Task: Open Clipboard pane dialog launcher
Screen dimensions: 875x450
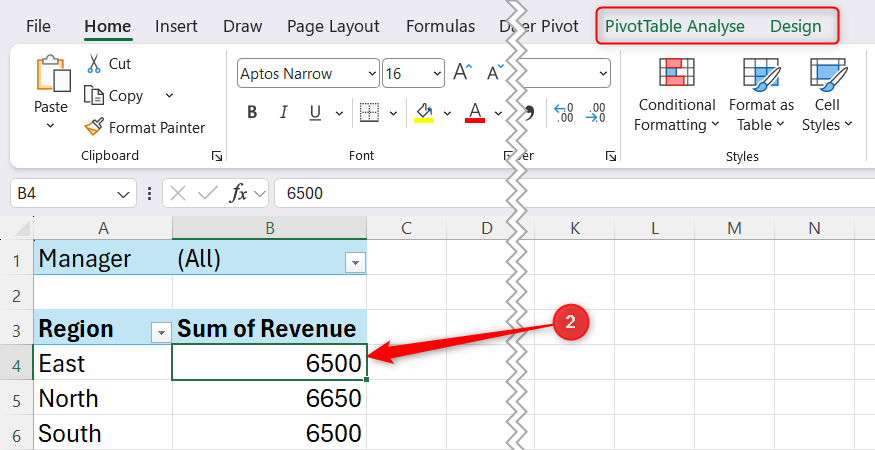Action: point(217,157)
